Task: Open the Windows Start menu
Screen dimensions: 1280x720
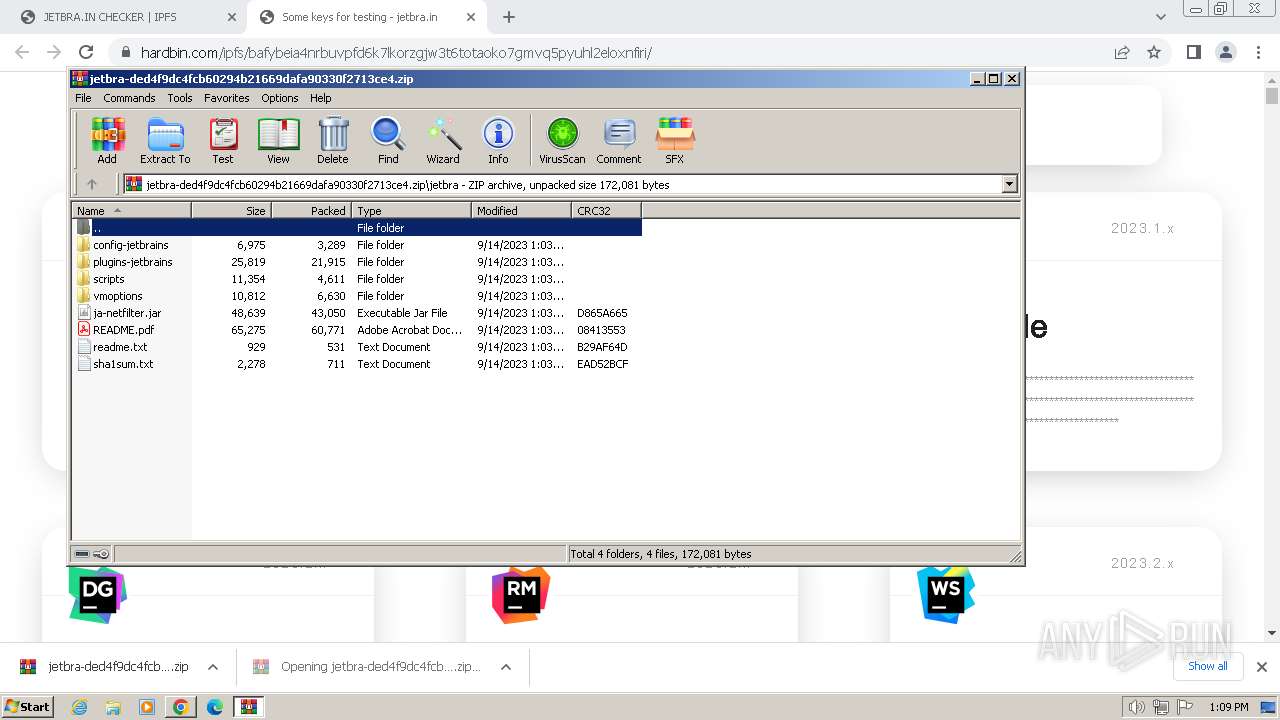Action: pyautogui.click(x=28, y=706)
